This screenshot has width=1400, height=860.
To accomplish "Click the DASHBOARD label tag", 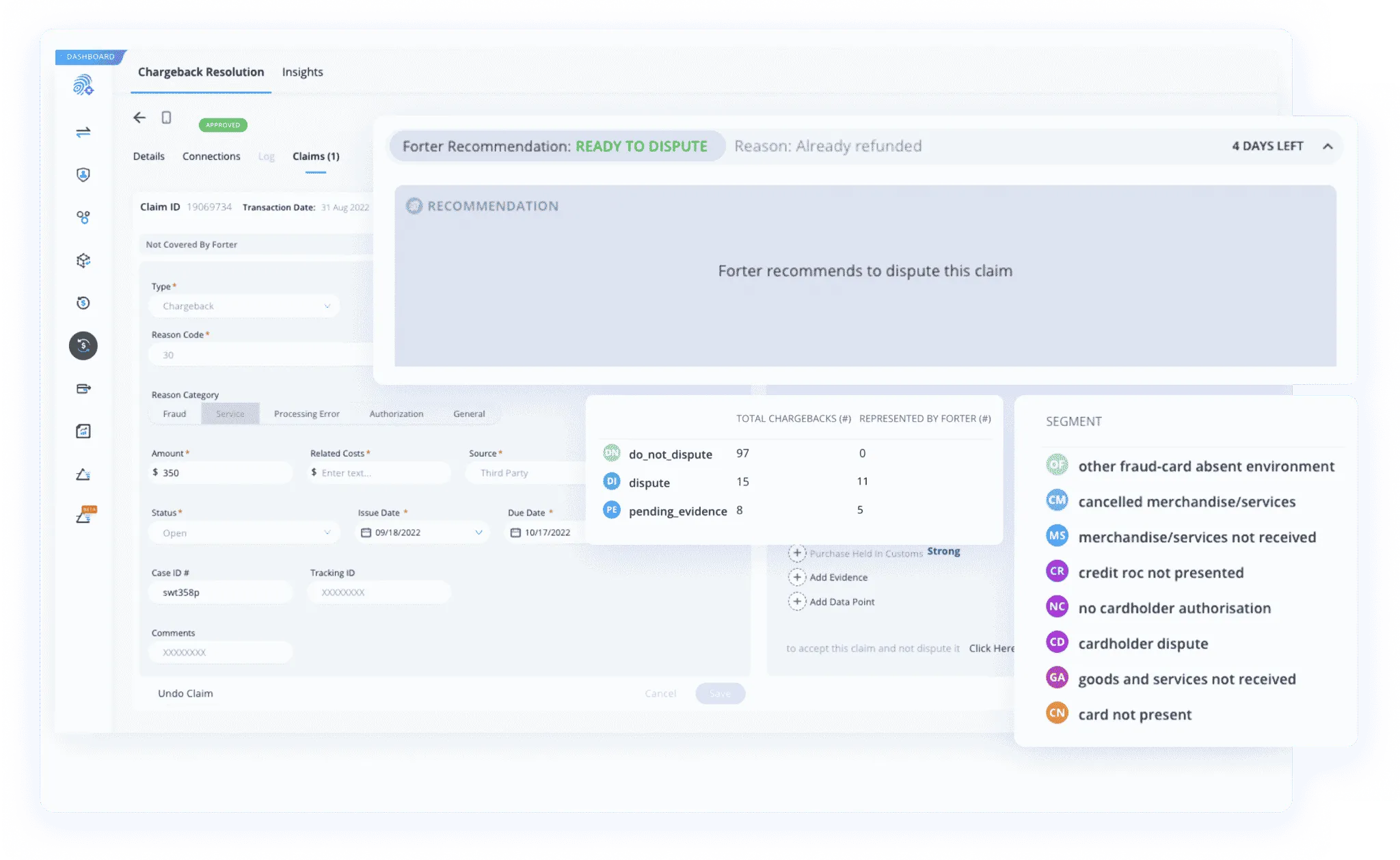I will (x=90, y=57).
